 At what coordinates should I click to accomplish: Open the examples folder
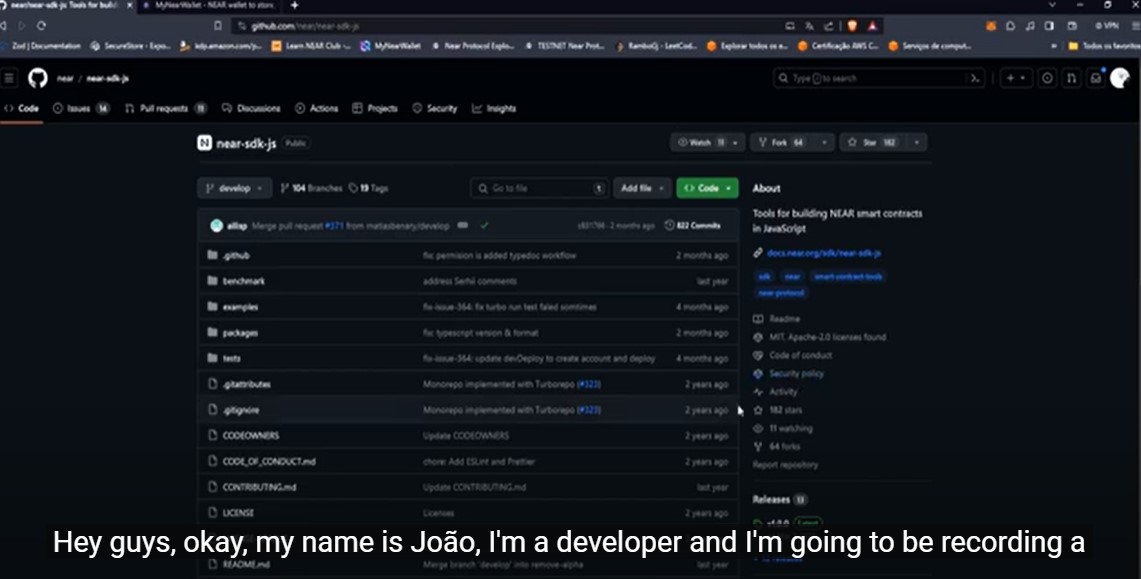pos(240,307)
